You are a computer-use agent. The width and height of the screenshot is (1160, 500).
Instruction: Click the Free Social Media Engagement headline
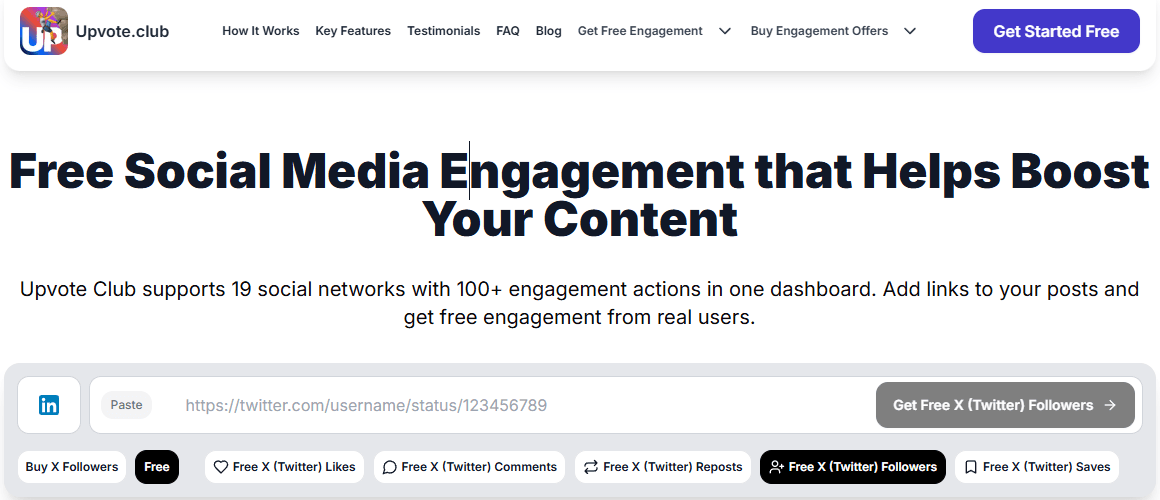(580, 195)
